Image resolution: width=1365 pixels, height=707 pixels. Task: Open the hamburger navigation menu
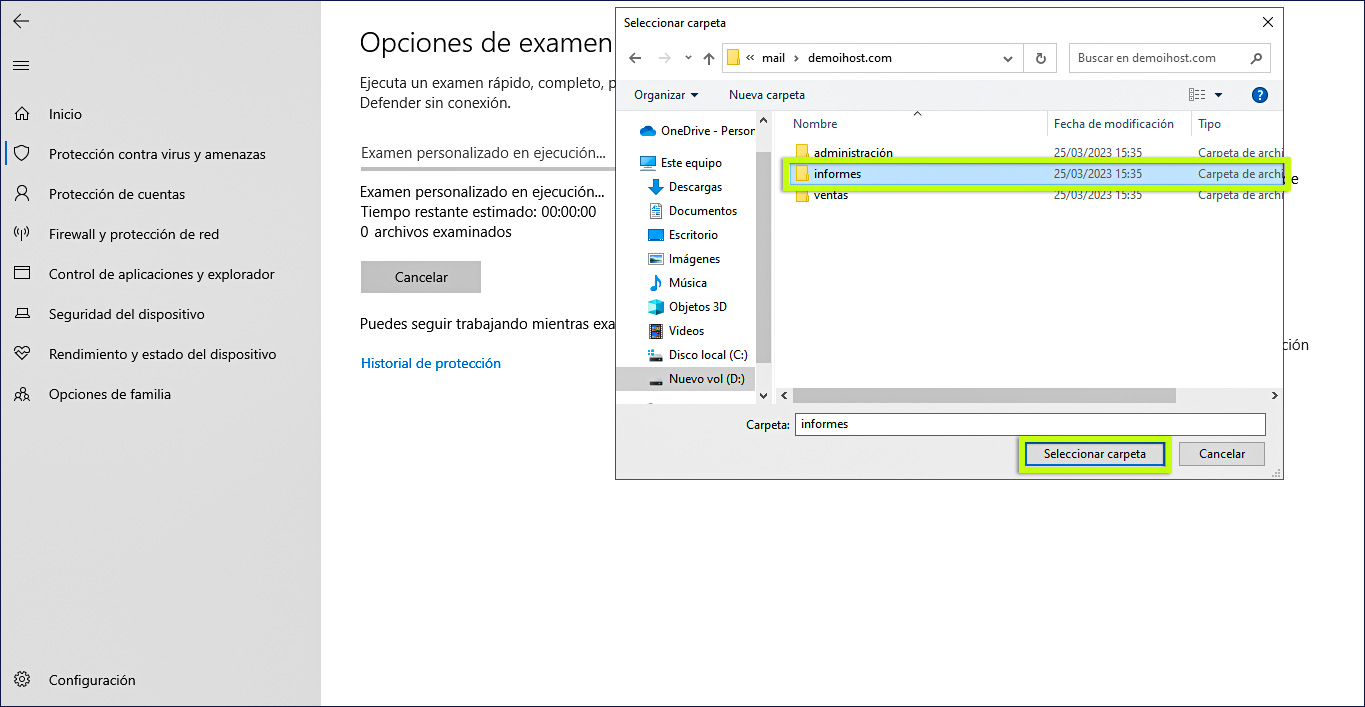tap(21, 66)
